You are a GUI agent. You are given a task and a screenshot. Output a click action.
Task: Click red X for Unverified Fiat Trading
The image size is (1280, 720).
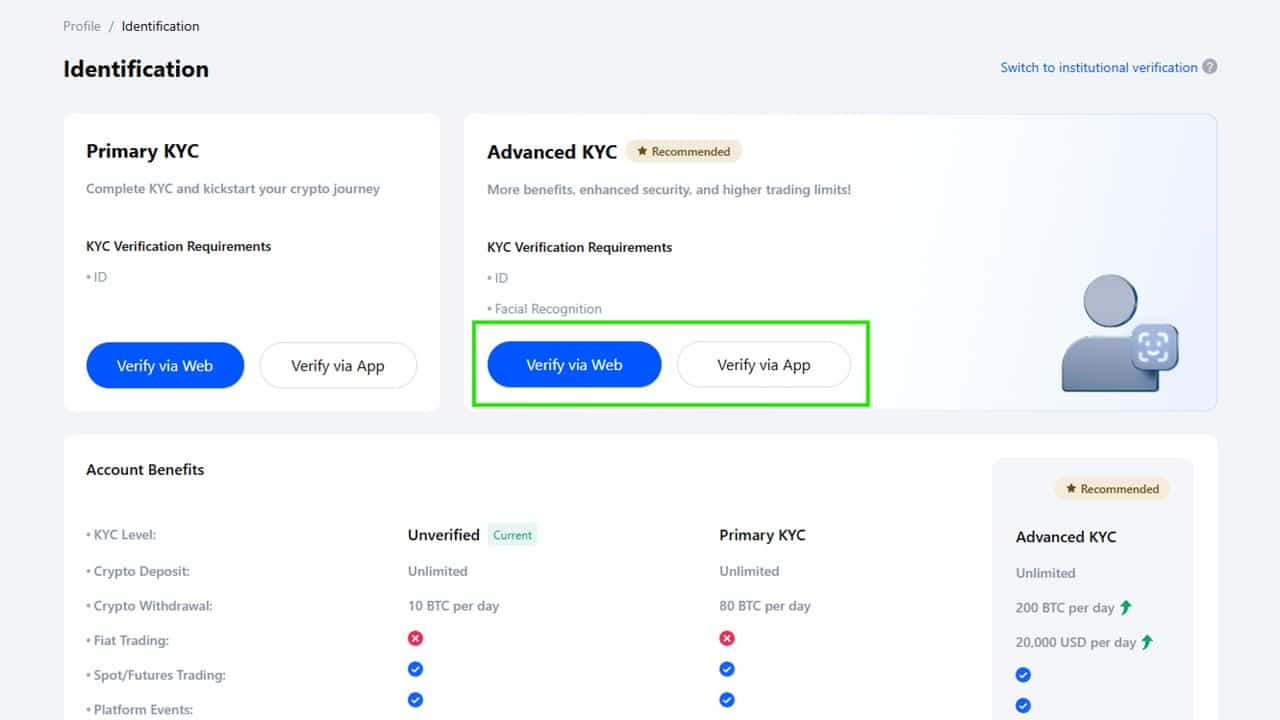pos(415,638)
